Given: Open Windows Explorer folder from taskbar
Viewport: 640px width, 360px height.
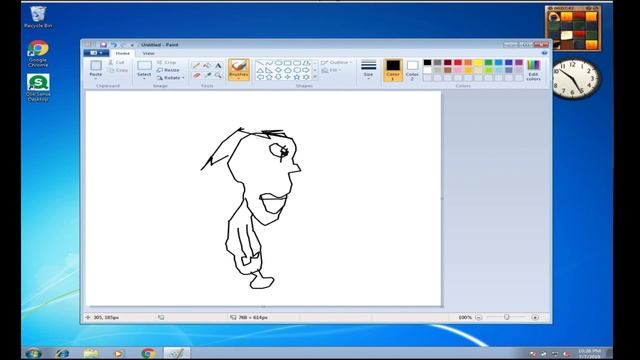Looking at the screenshot, I should [x=91, y=353].
